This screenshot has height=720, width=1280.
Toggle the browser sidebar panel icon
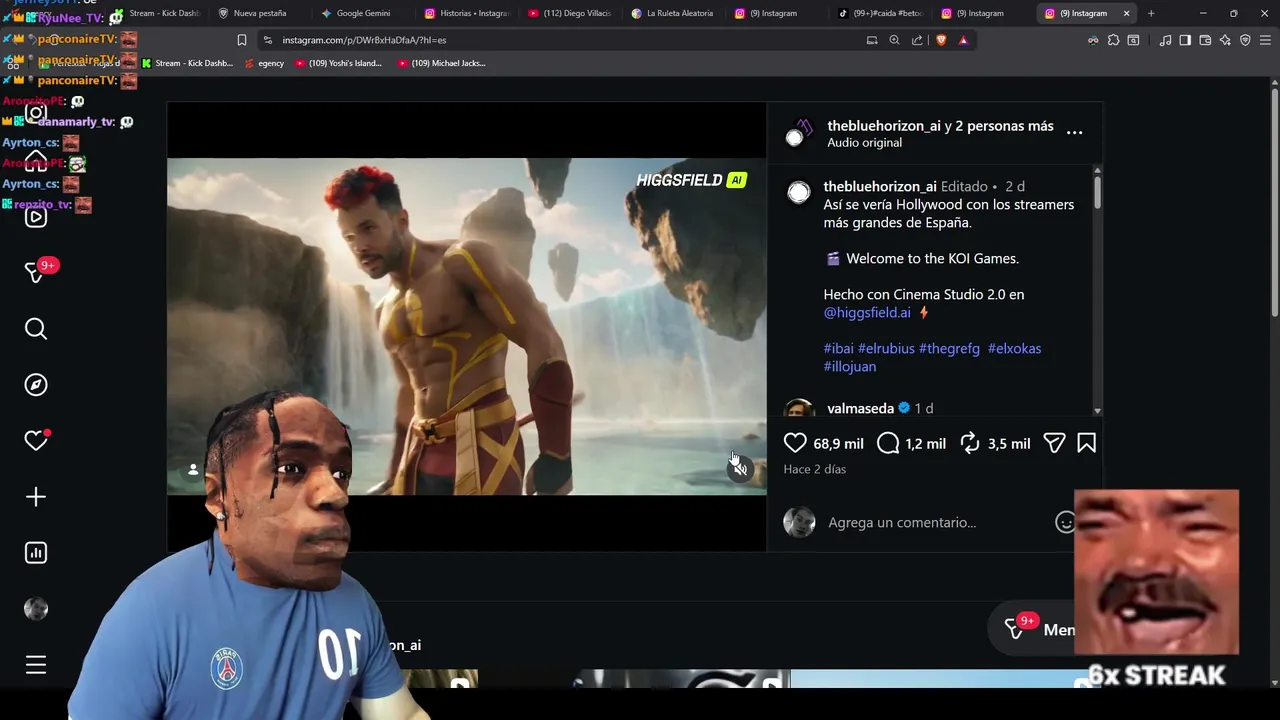coord(1185,40)
